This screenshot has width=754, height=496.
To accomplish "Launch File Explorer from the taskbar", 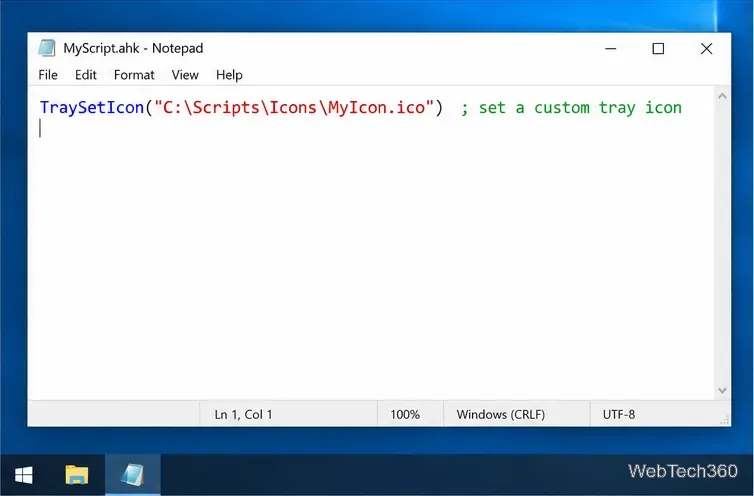I will 76,475.
